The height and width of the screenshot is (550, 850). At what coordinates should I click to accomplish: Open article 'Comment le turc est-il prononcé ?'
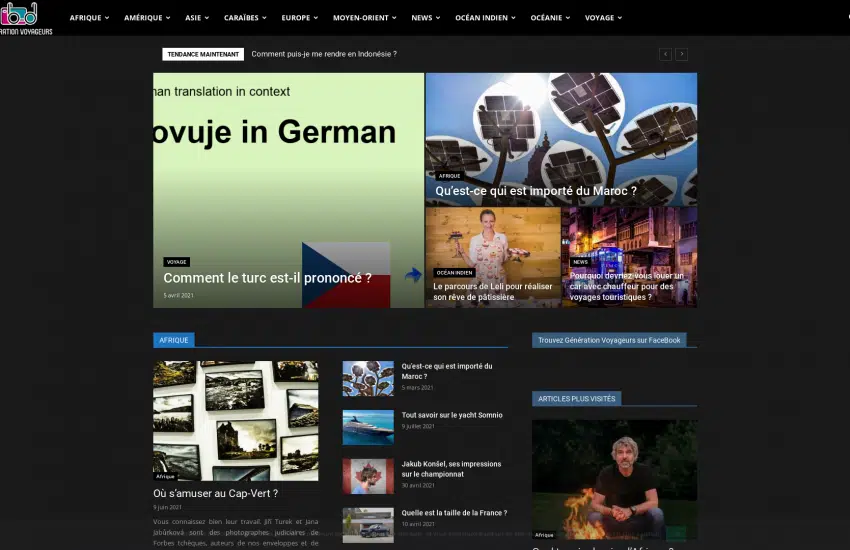point(267,278)
